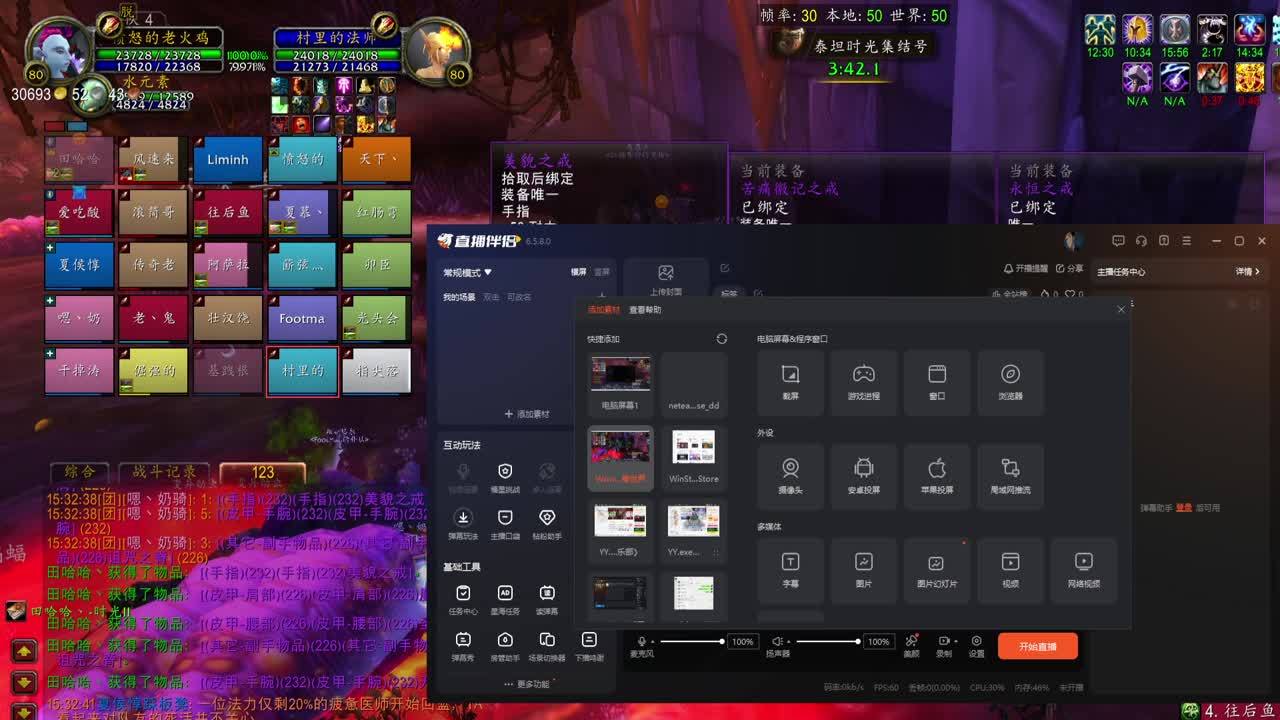
Task: Click the 开始直播 start streaming button
Action: pyautogui.click(x=1037, y=646)
